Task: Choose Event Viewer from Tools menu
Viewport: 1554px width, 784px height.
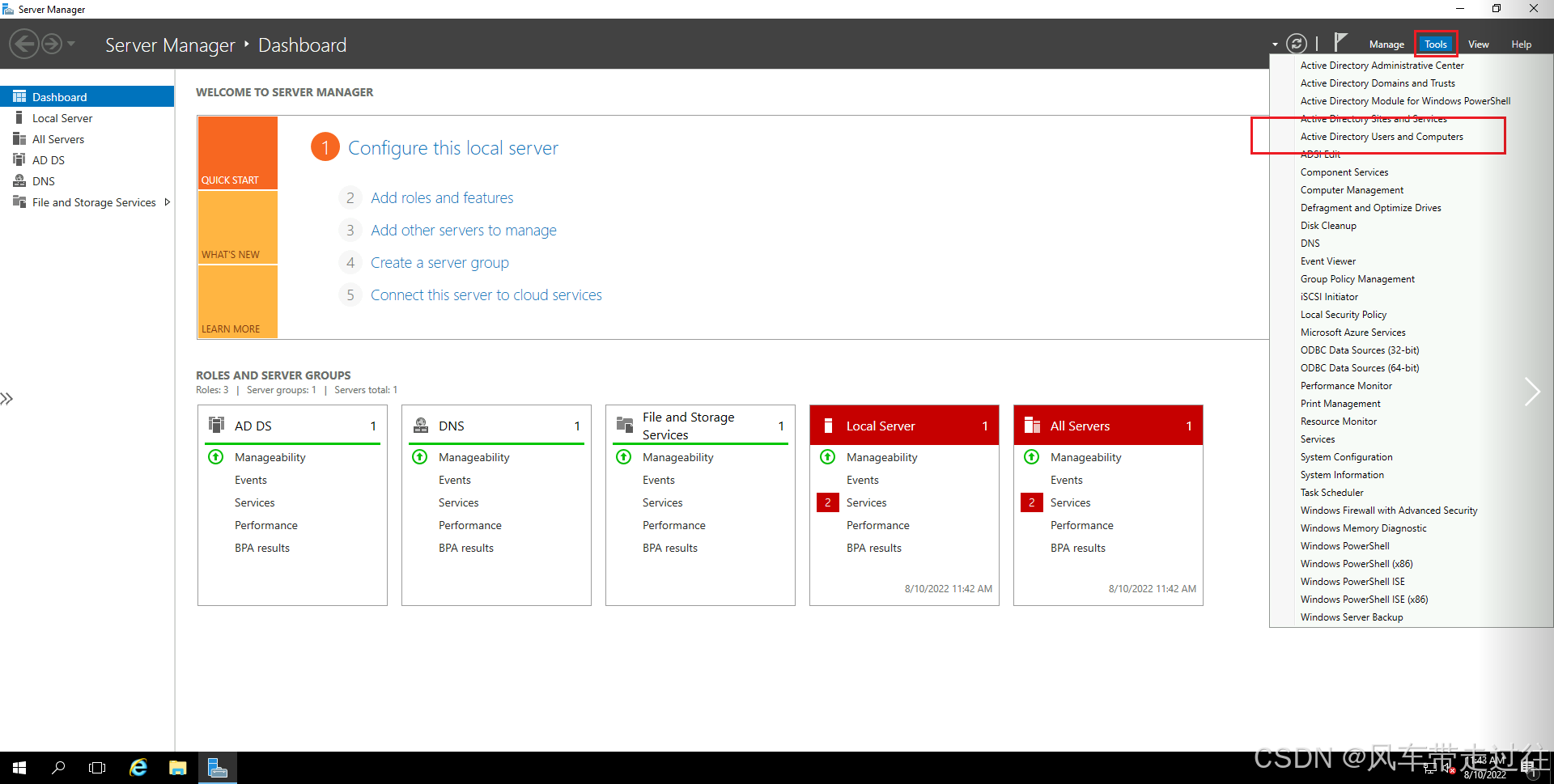Action: click(x=1328, y=261)
